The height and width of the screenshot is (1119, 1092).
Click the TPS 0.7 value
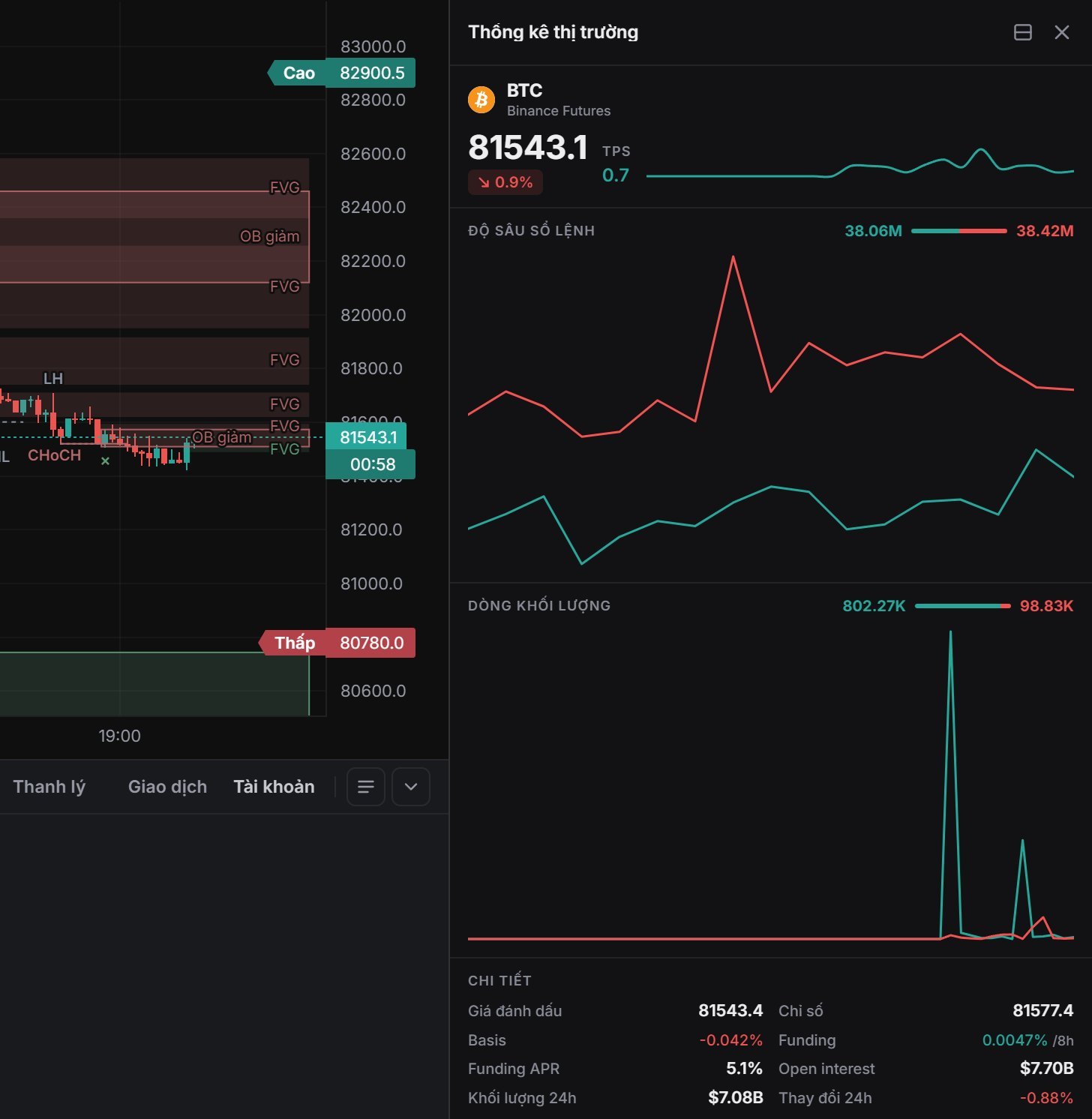coord(616,175)
